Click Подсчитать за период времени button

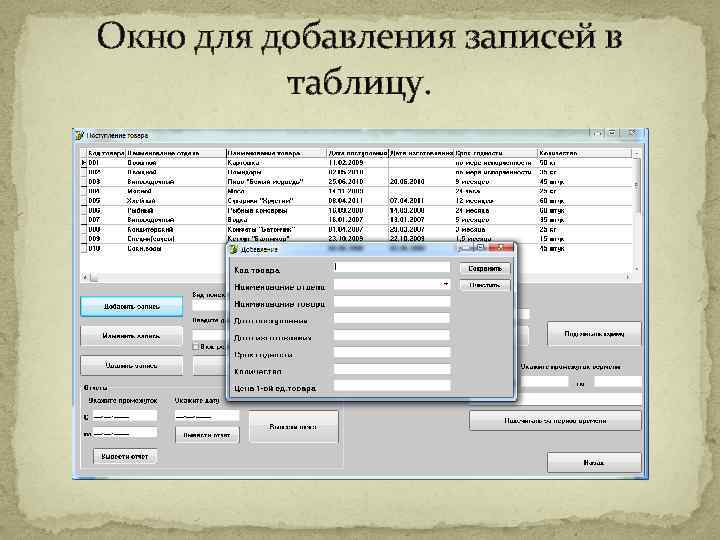point(555,421)
